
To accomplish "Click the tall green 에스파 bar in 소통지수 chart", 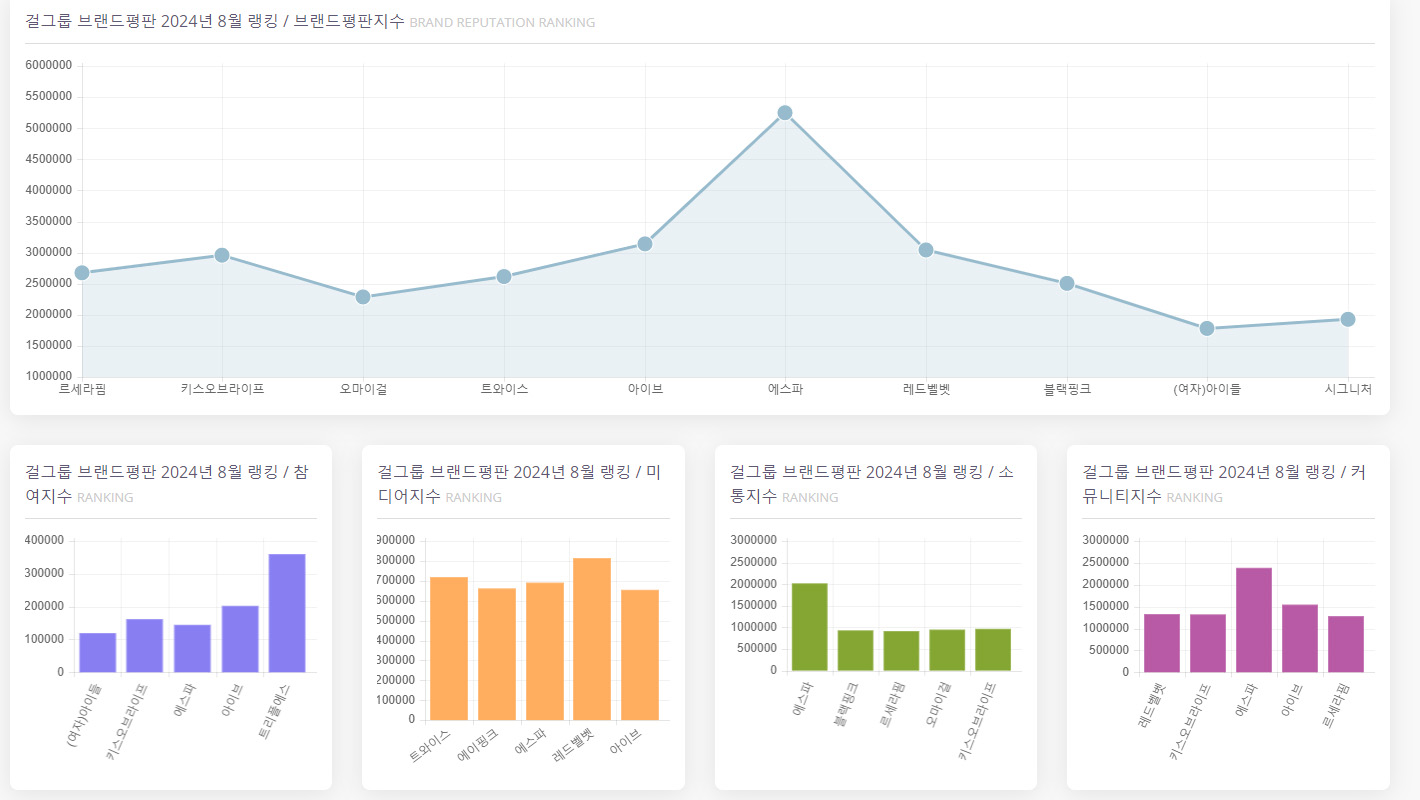I will point(810,627).
